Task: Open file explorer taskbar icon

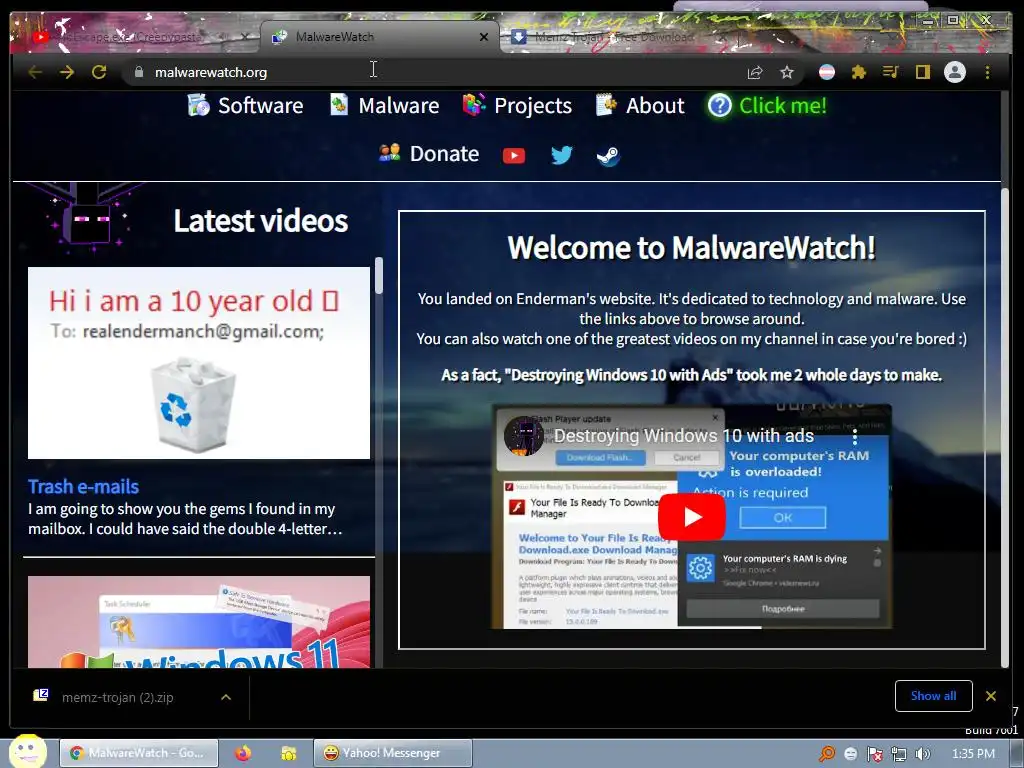Action: tap(289, 754)
